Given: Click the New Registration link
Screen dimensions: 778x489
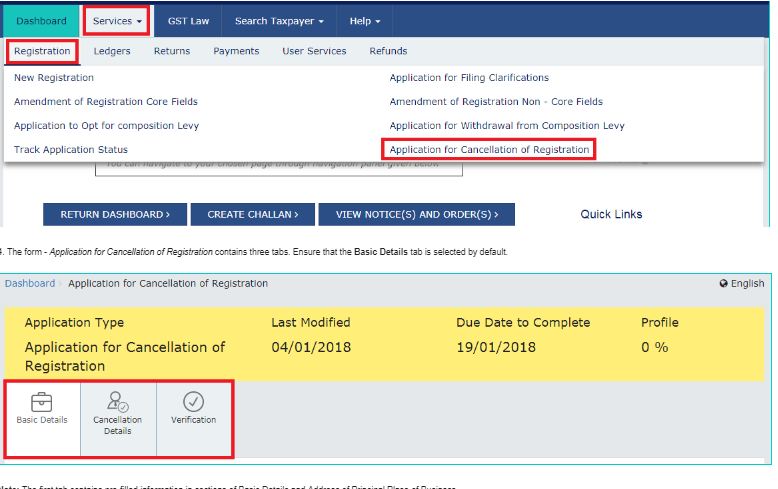Looking at the screenshot, I should point(54,78).
